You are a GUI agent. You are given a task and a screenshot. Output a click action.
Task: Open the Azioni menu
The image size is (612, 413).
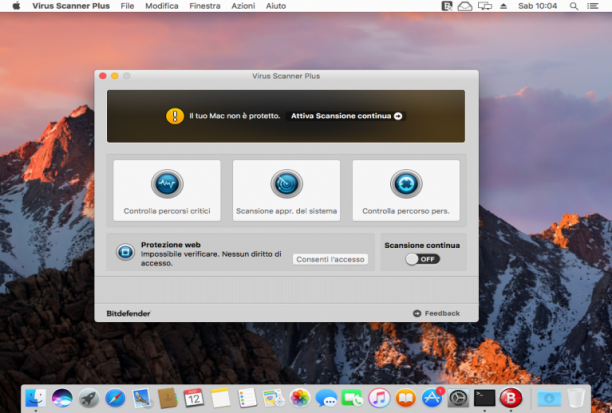coord(243,6)
